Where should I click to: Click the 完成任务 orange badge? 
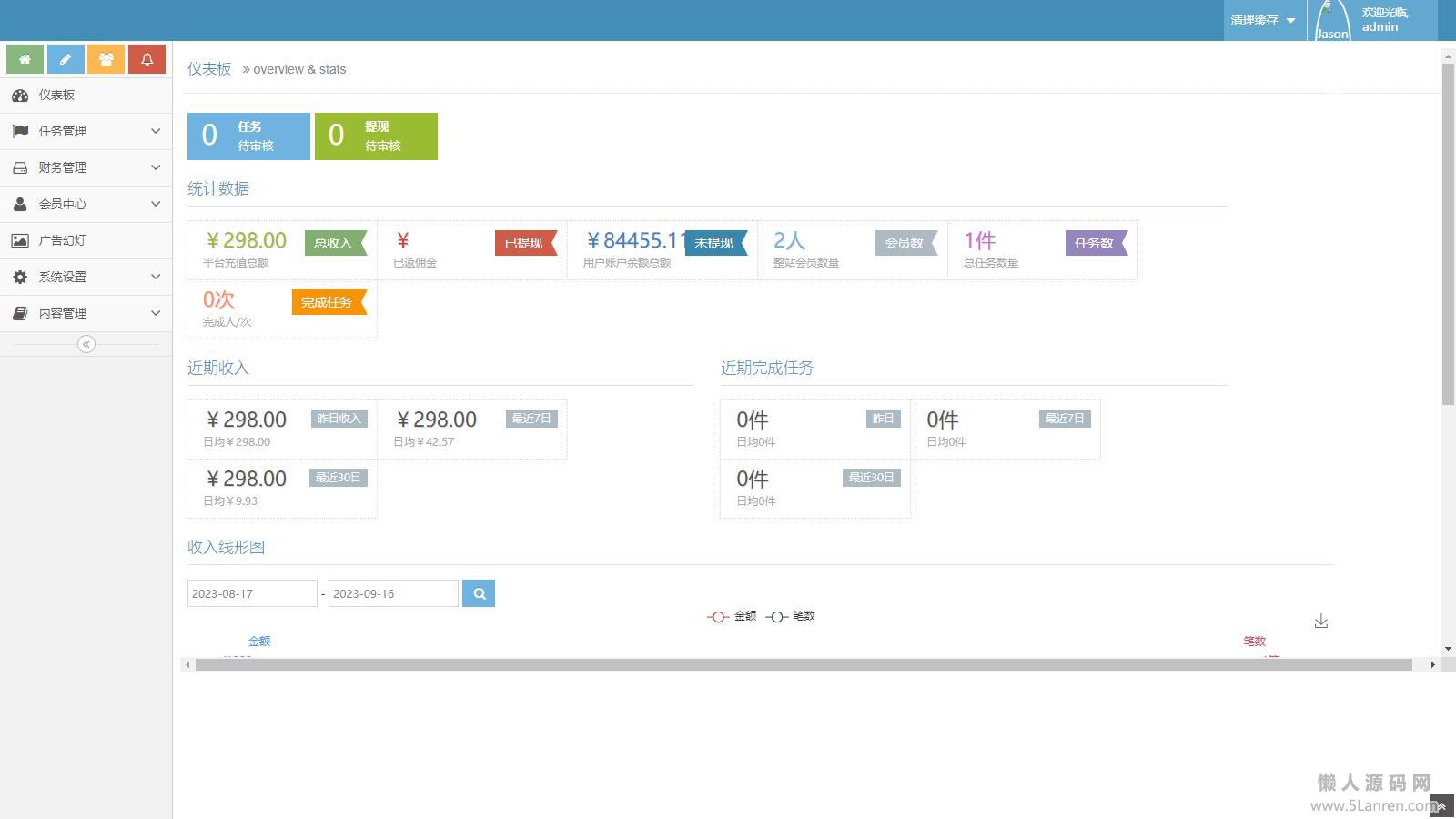pos(329,302)
